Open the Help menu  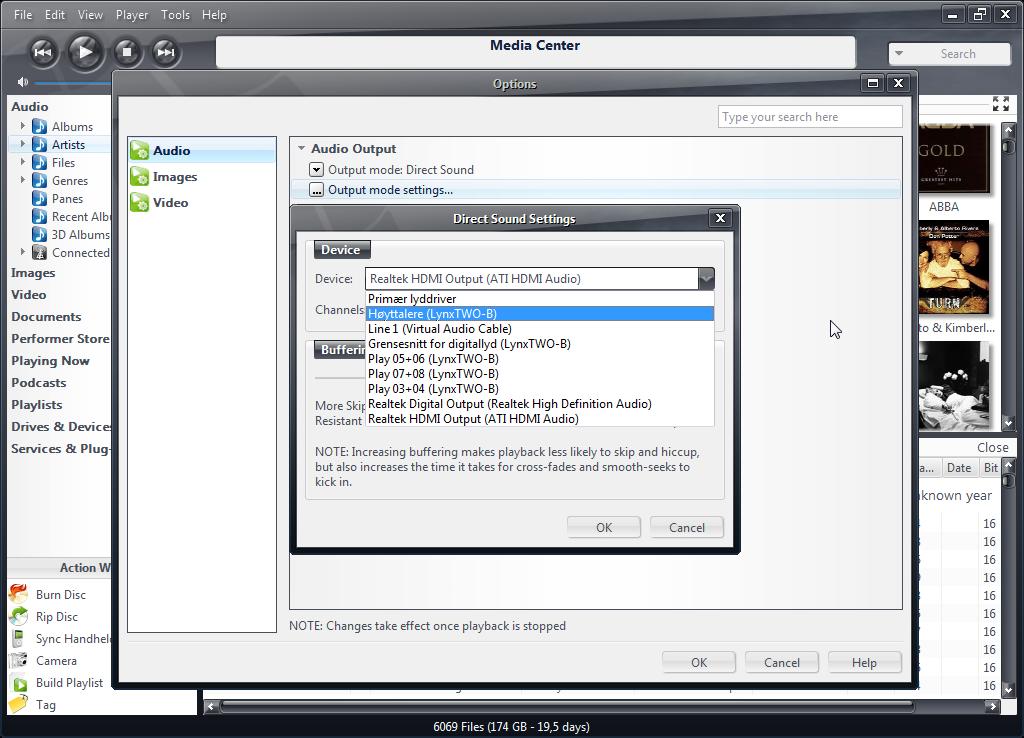pos(214,14)
